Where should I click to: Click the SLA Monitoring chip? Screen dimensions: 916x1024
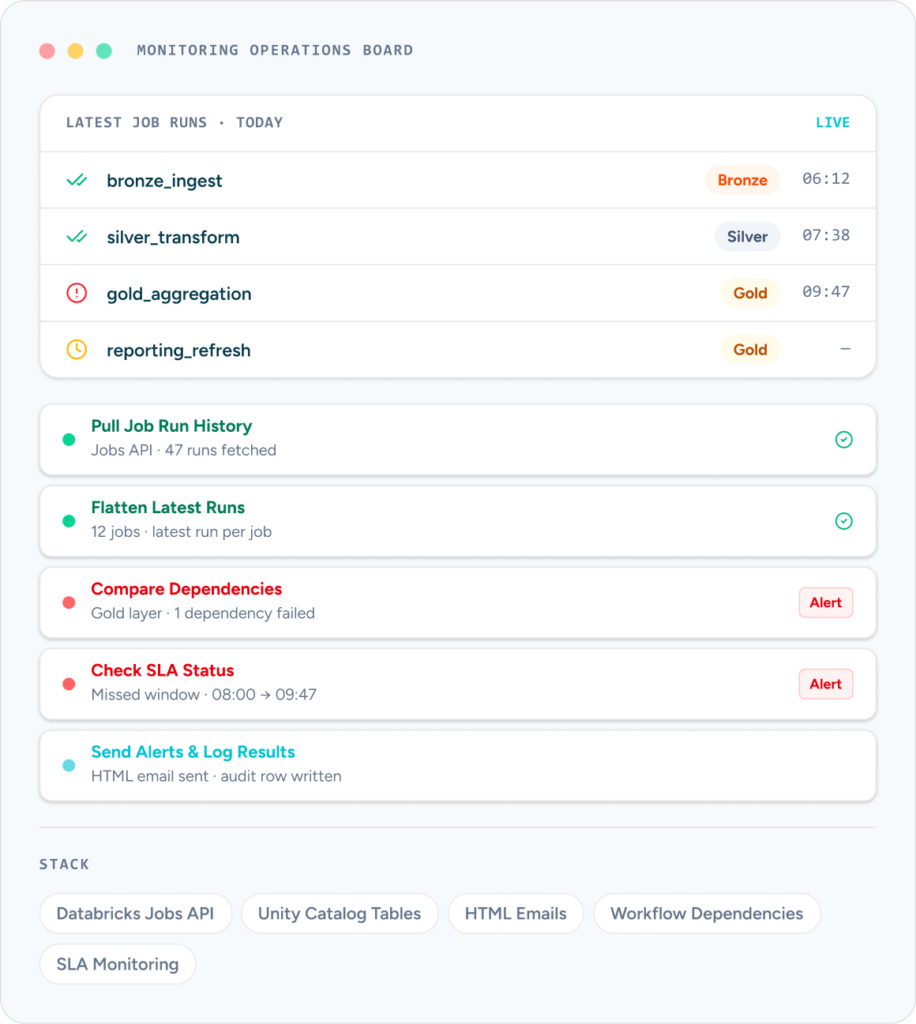coord(118,964)
